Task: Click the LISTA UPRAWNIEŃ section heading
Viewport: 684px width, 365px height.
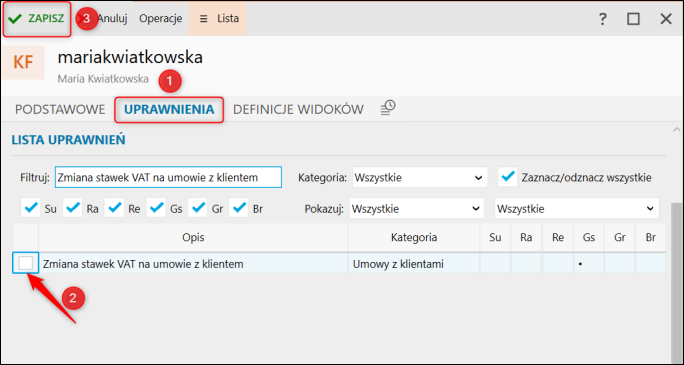Action: (x=68, y=140)
